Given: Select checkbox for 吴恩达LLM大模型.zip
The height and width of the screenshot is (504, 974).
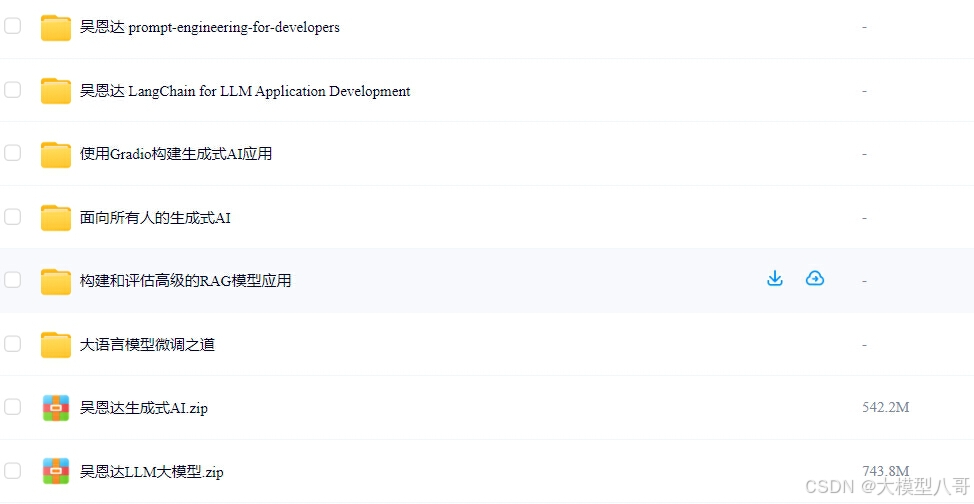Looking at the screenshot, I should pos(12,470).
